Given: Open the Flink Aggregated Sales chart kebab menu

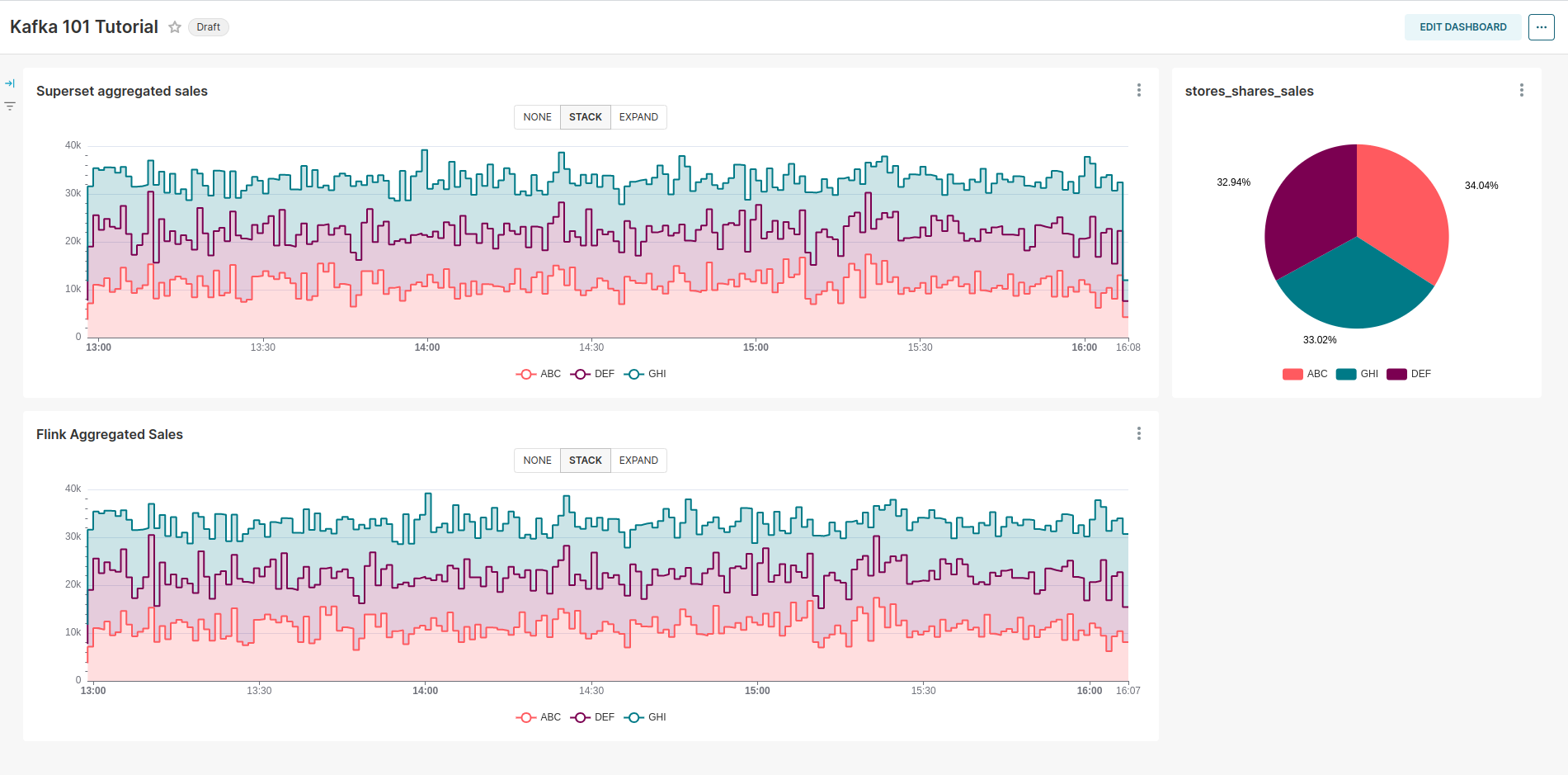Looking at the screenshot, I should tap(1138, 433).
